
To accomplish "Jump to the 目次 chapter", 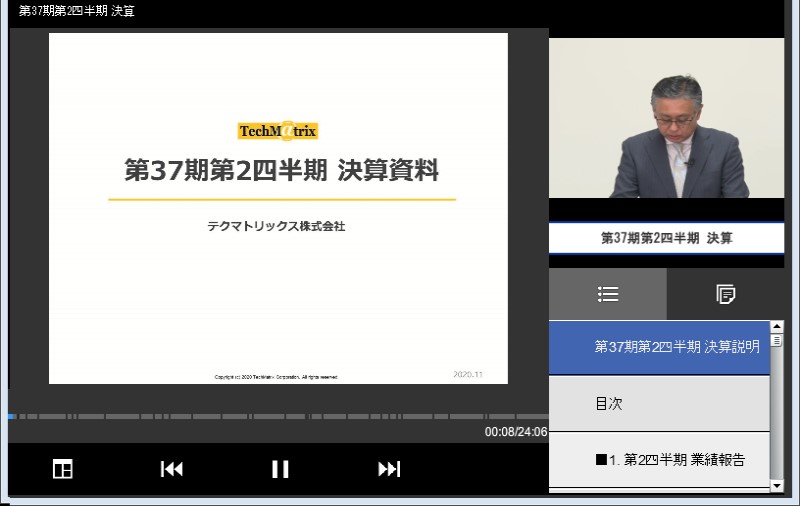I will coord(659,403).
